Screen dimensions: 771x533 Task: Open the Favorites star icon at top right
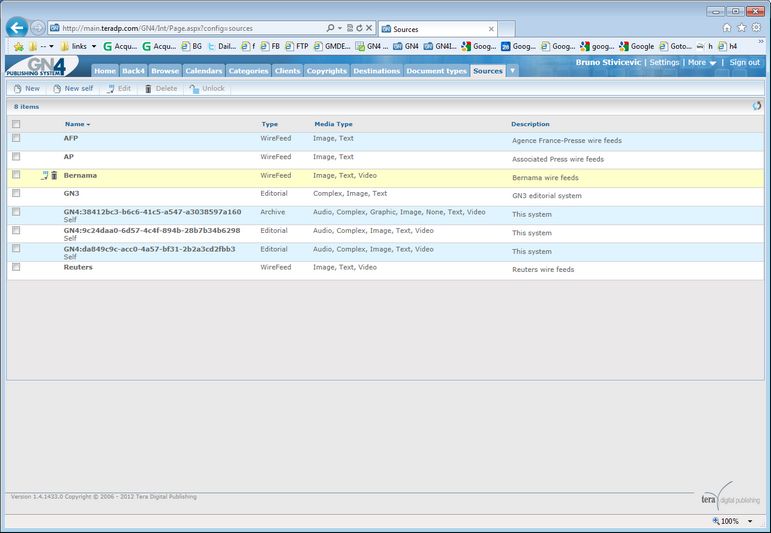(741, 28)
